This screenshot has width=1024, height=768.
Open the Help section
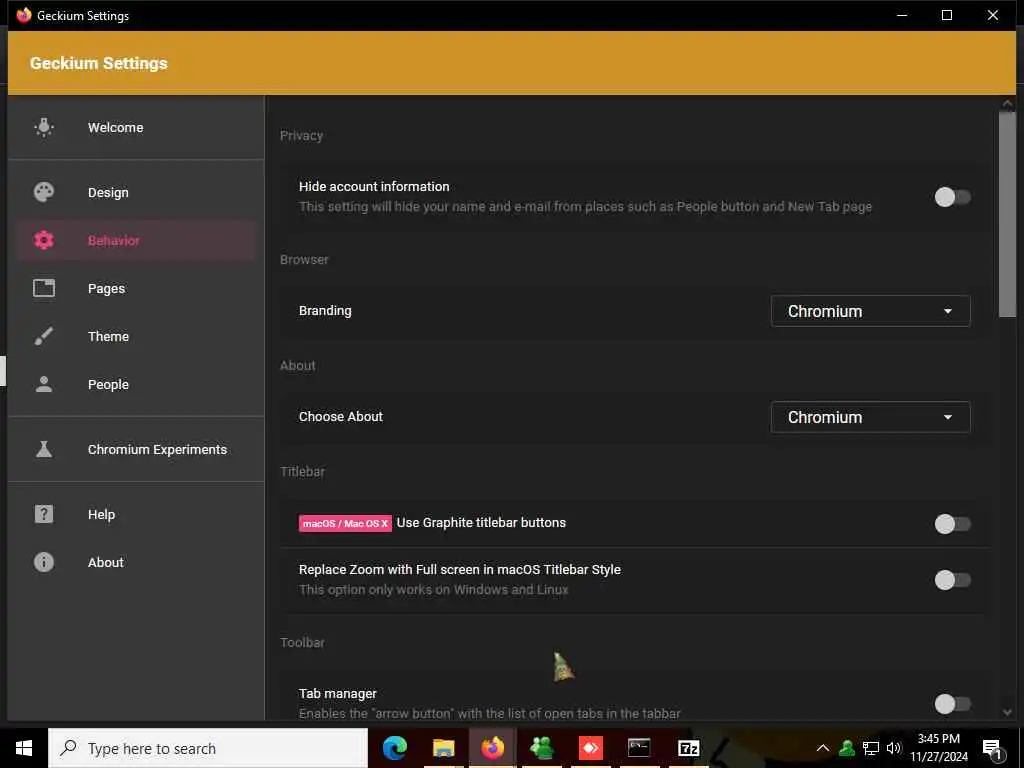tap(136, 514)
